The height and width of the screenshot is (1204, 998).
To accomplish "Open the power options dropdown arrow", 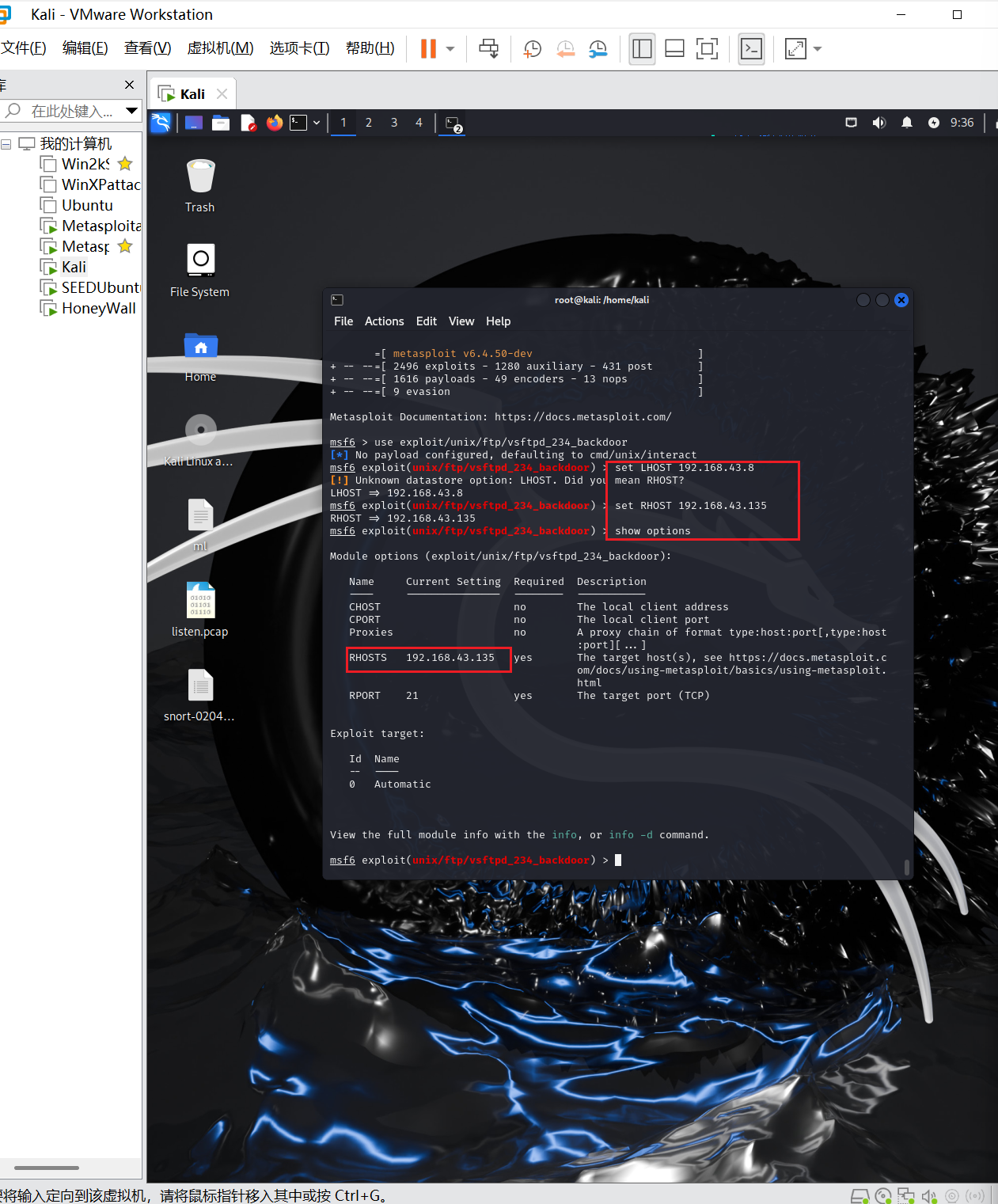I will point(450,49).
